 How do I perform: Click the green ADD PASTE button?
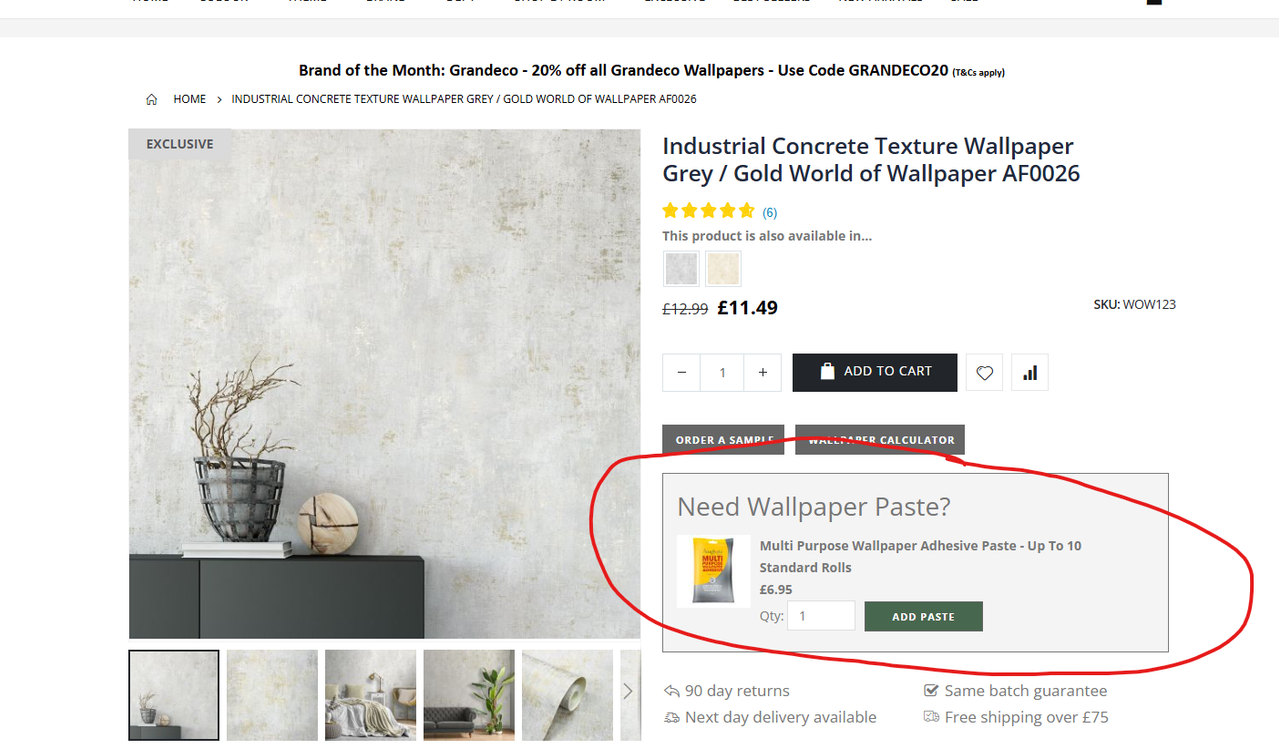(x=923, y=617)
